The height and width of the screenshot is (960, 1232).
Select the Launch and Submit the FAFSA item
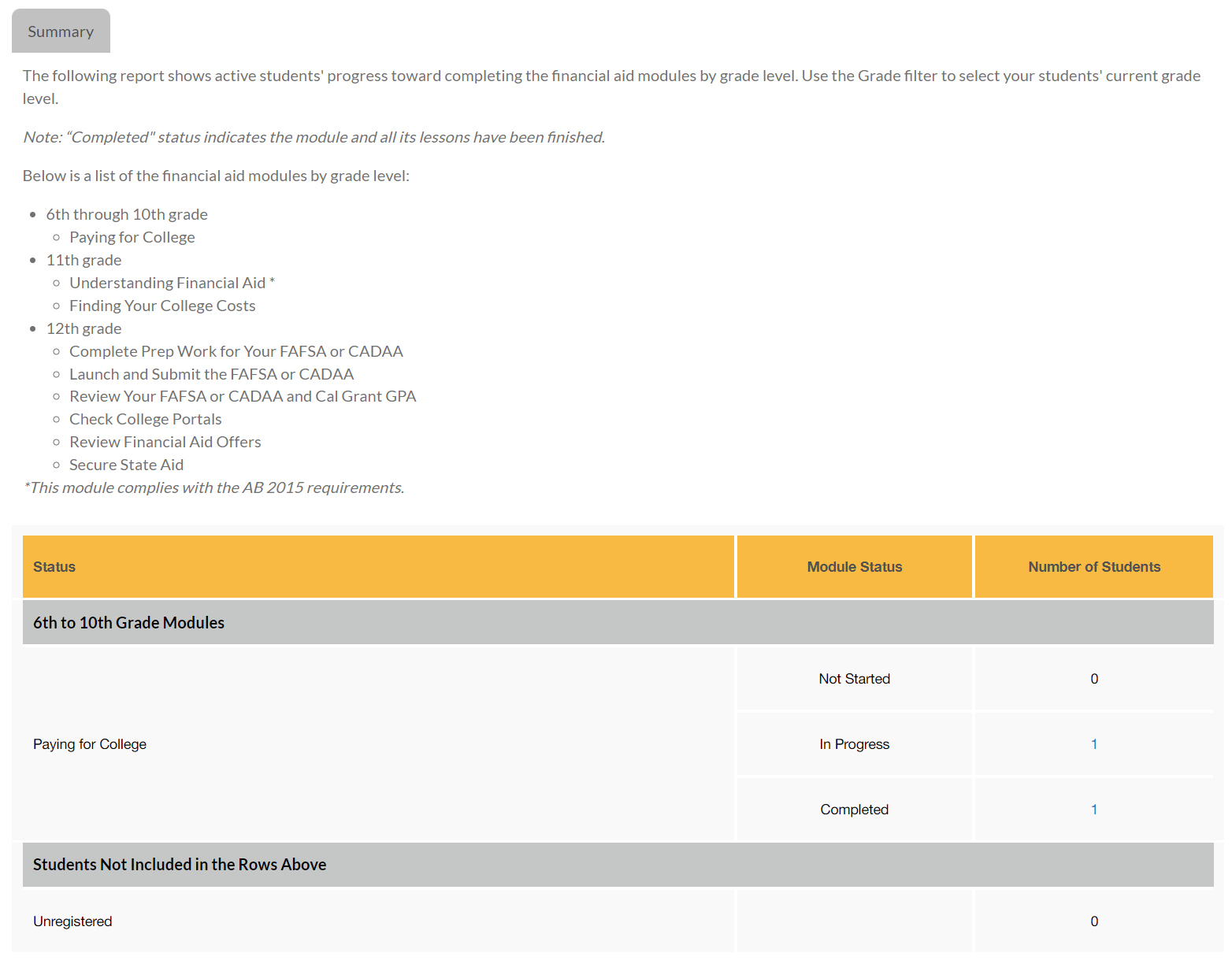point(211,373)
